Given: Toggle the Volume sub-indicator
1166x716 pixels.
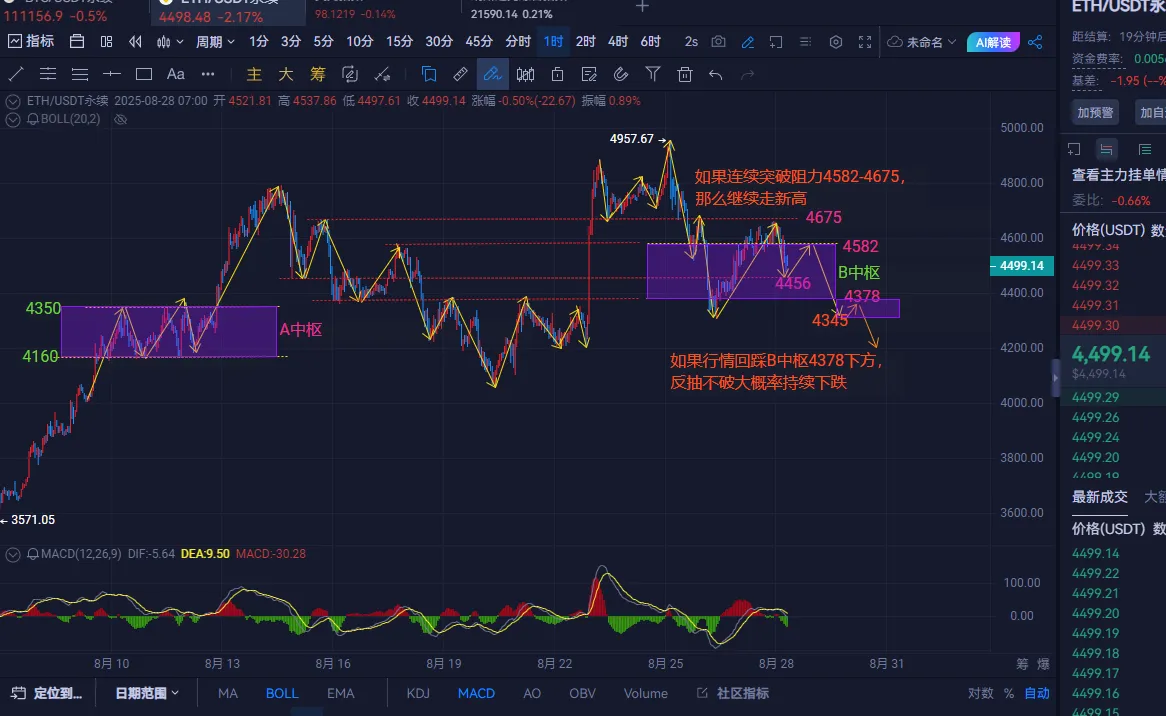Looking at the screenshot, I should 645,693.
